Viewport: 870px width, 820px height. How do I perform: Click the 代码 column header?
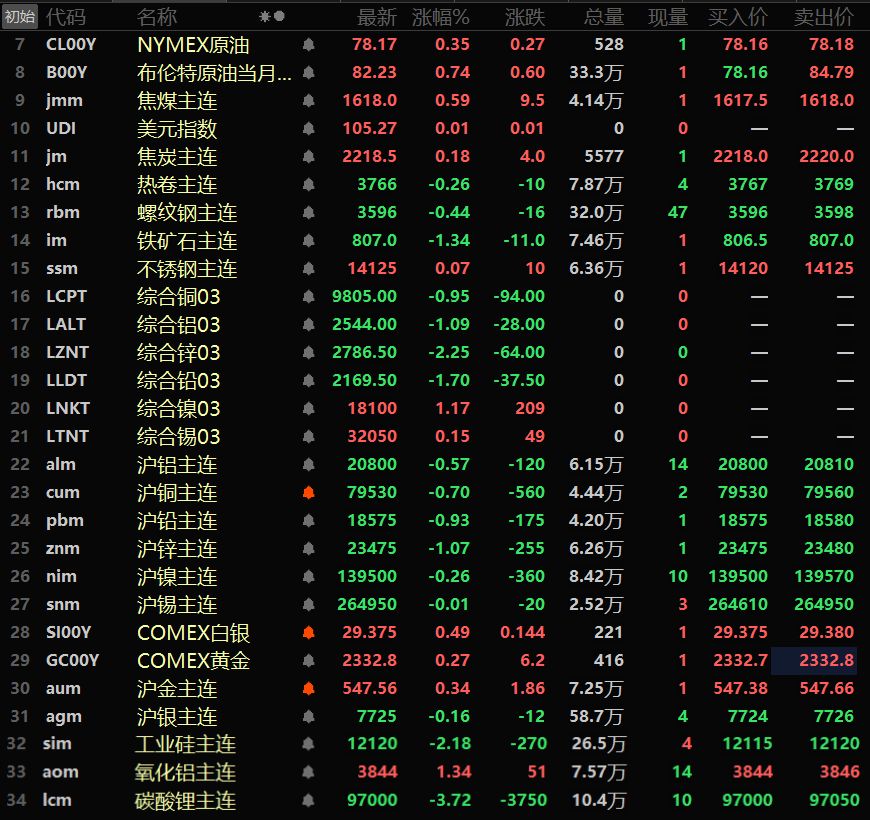click(x=66, y=17)
